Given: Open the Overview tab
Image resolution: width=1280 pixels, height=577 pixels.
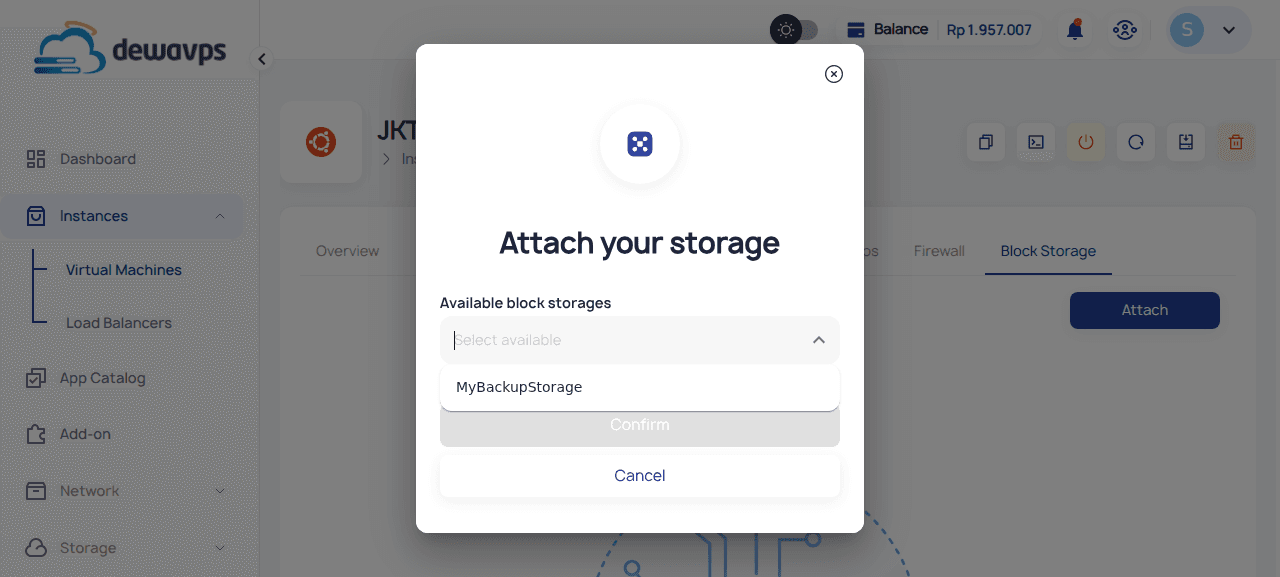Looking at the screenshot, I should click(347, 251).
